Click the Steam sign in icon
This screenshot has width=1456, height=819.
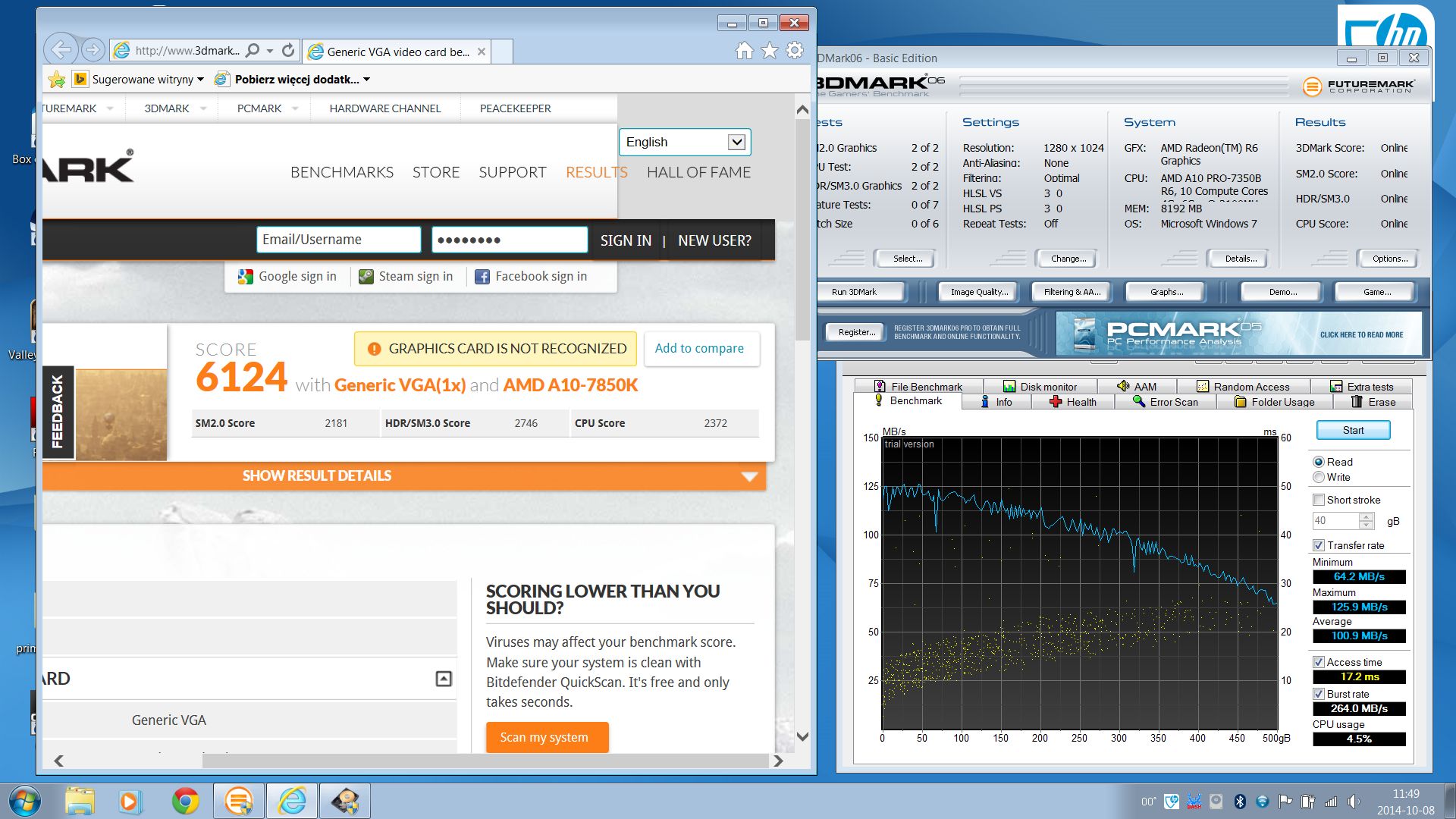366,277
